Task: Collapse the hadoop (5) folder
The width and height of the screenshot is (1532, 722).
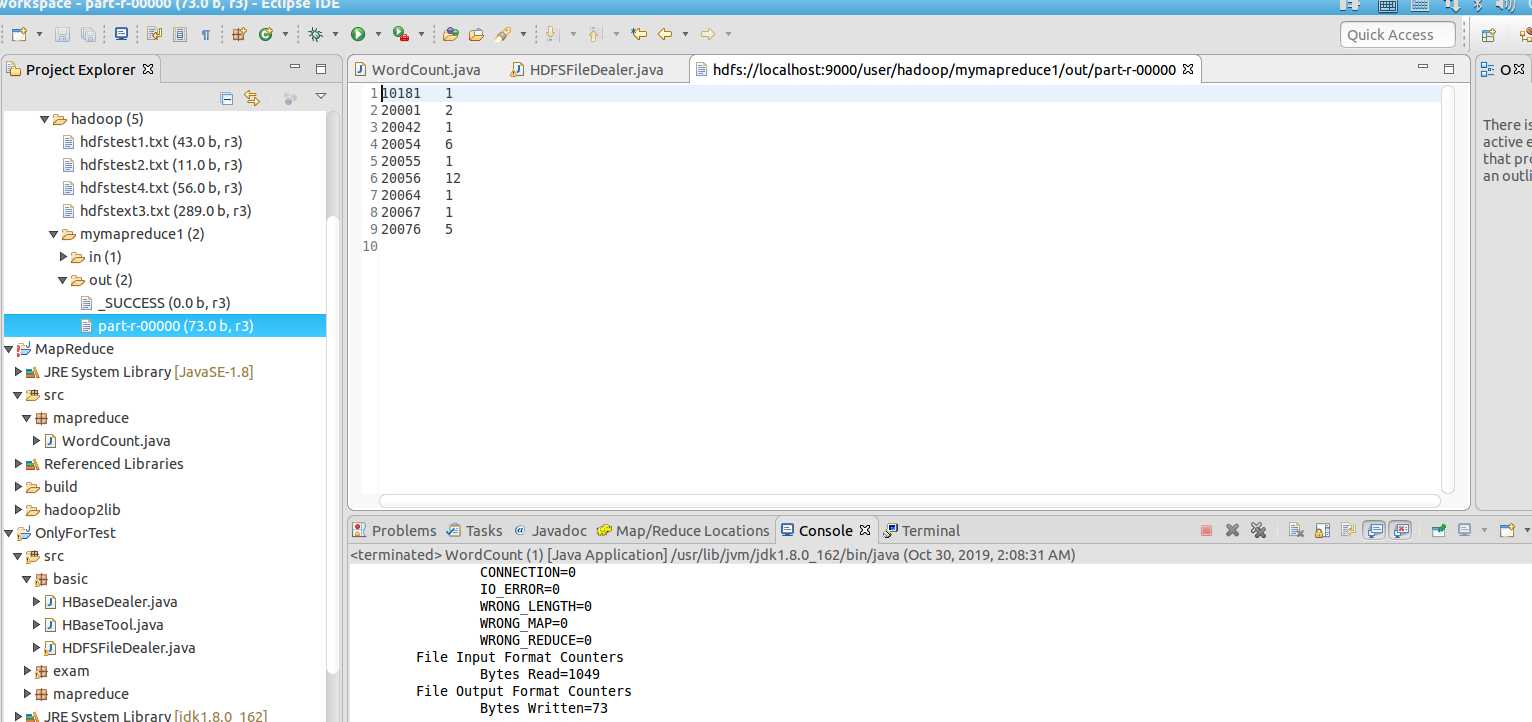Action: [x=45, y=119]
